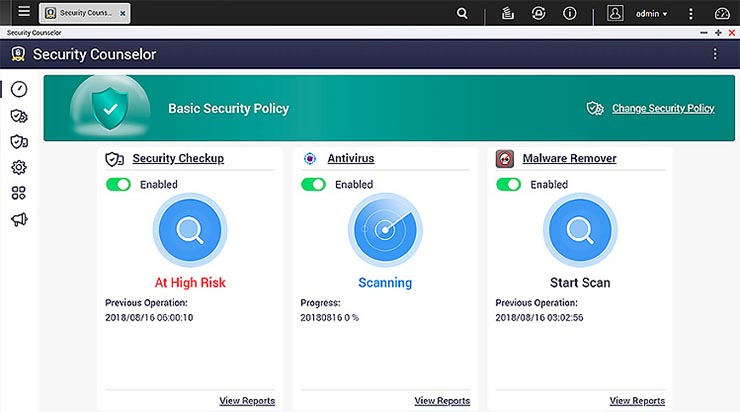This screenshot has height=412, width=740.
Task: Toggle the Malware Remover Enabled switch
Action: point(508,185)
